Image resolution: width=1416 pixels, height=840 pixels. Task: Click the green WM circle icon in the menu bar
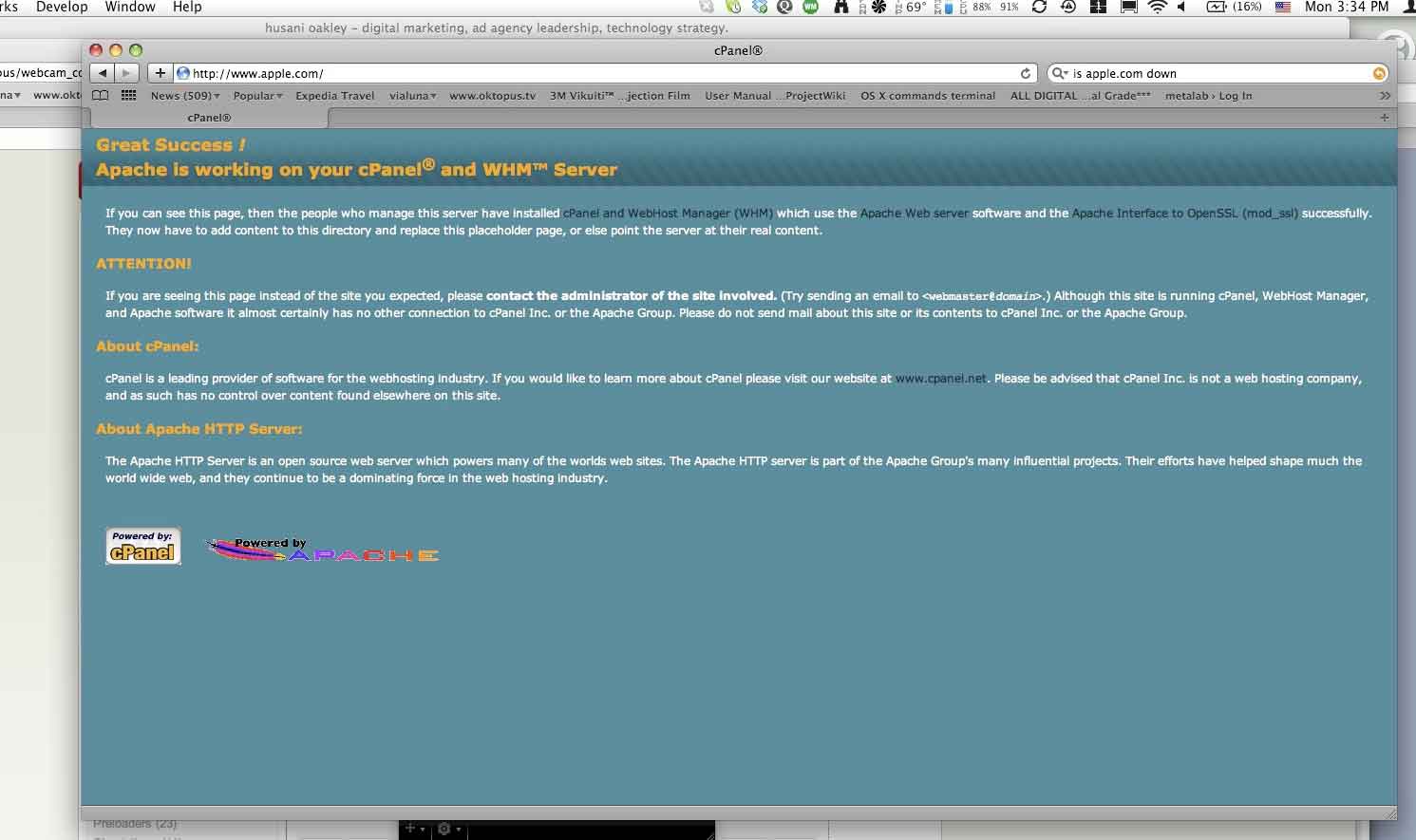(x=810, y=7)
